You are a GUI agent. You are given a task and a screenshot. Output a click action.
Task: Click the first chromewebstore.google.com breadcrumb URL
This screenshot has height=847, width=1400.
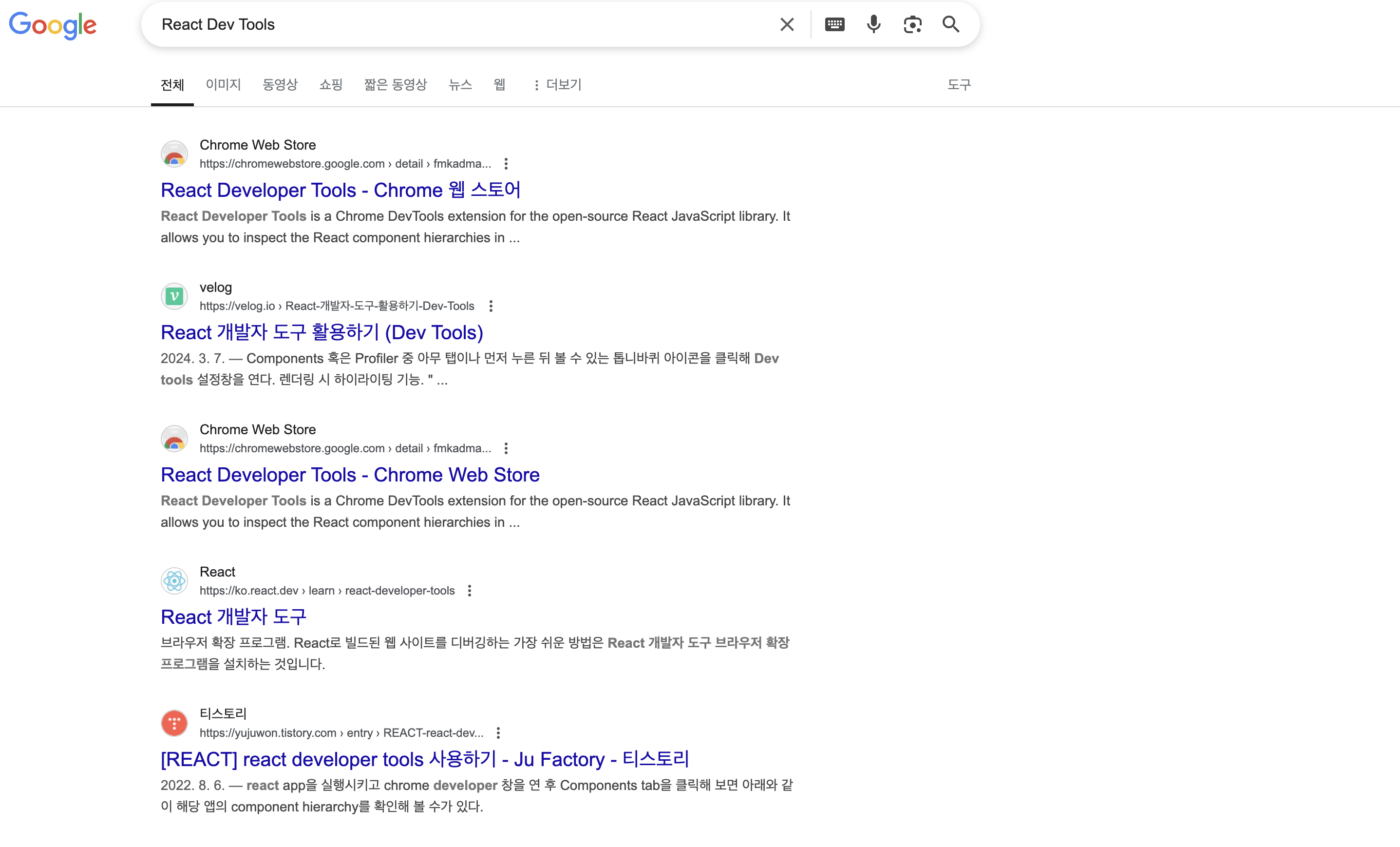coord(345,164)
